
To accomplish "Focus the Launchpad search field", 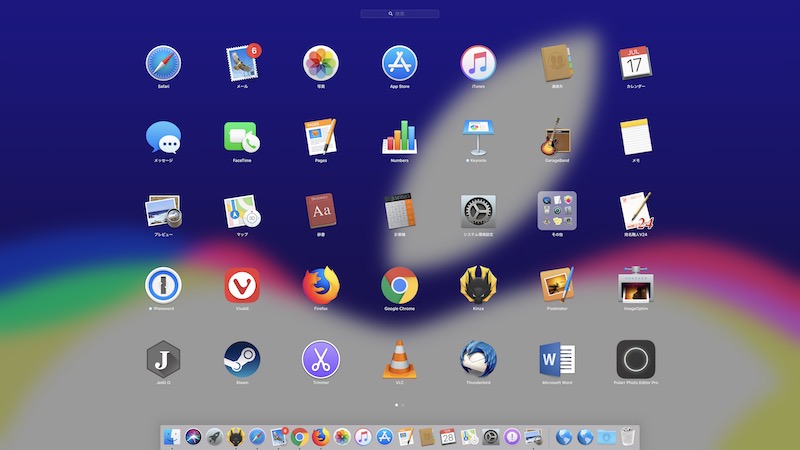I will [x=400, y=14].
